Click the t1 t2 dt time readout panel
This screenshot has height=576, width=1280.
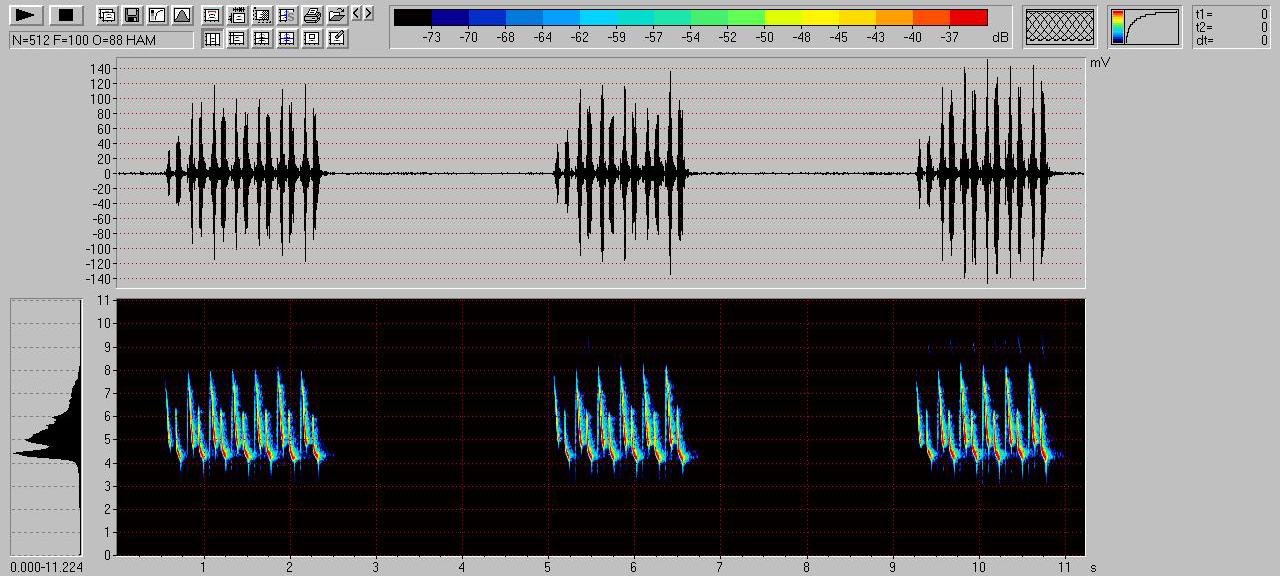[1231, 27]
